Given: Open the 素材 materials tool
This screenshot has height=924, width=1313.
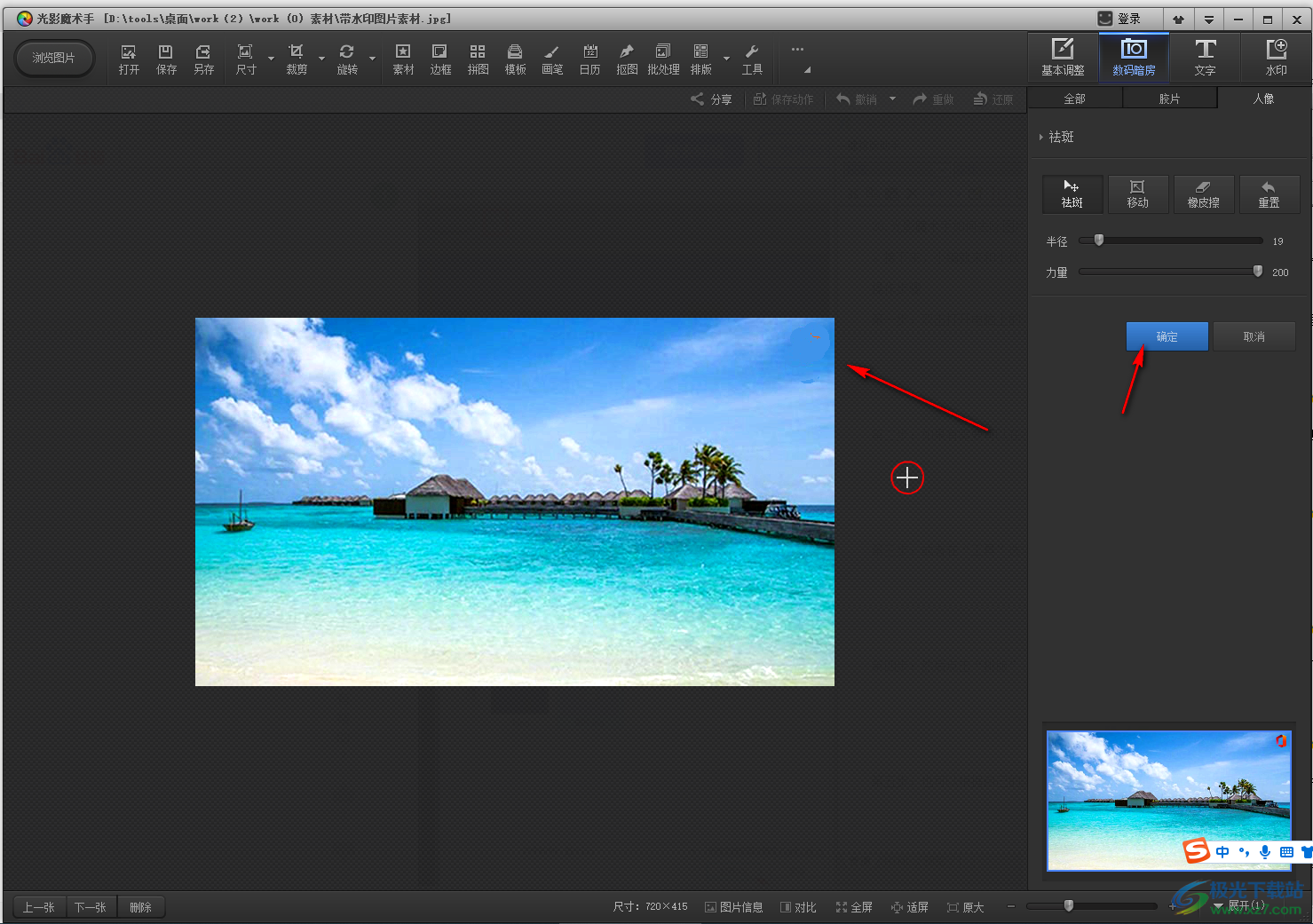Looking at the screenshot, I should (x=403, y=59).
